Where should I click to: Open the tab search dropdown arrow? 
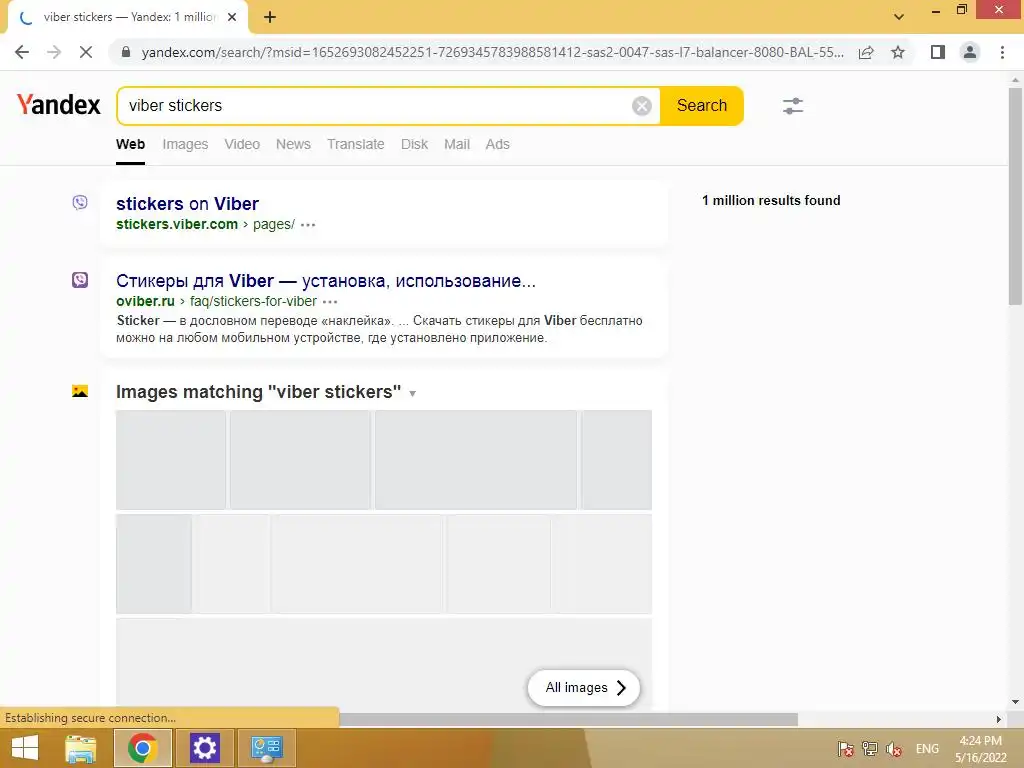(x=899, y=17)
